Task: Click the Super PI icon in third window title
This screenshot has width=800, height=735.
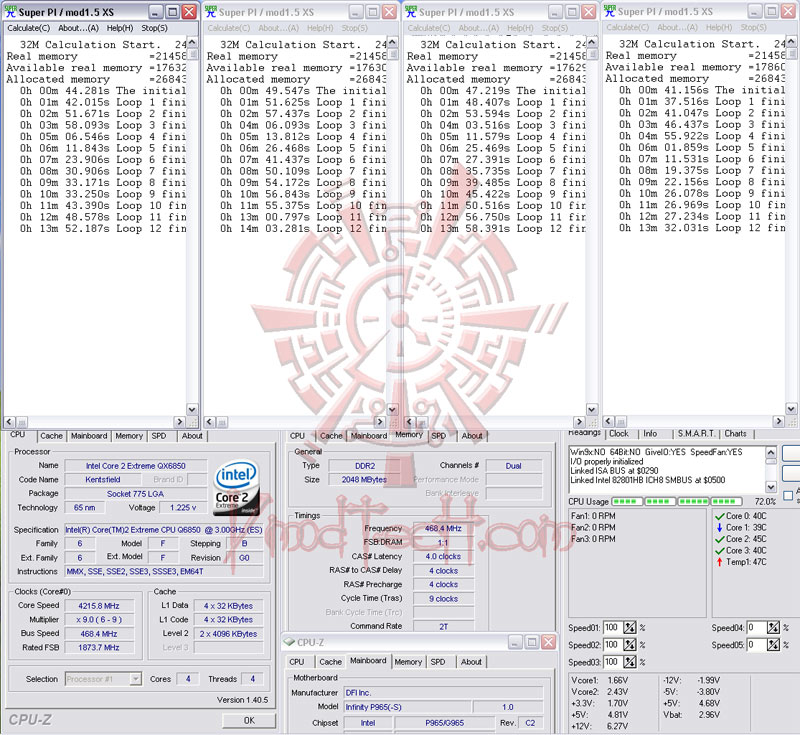Action: (411, 12)
